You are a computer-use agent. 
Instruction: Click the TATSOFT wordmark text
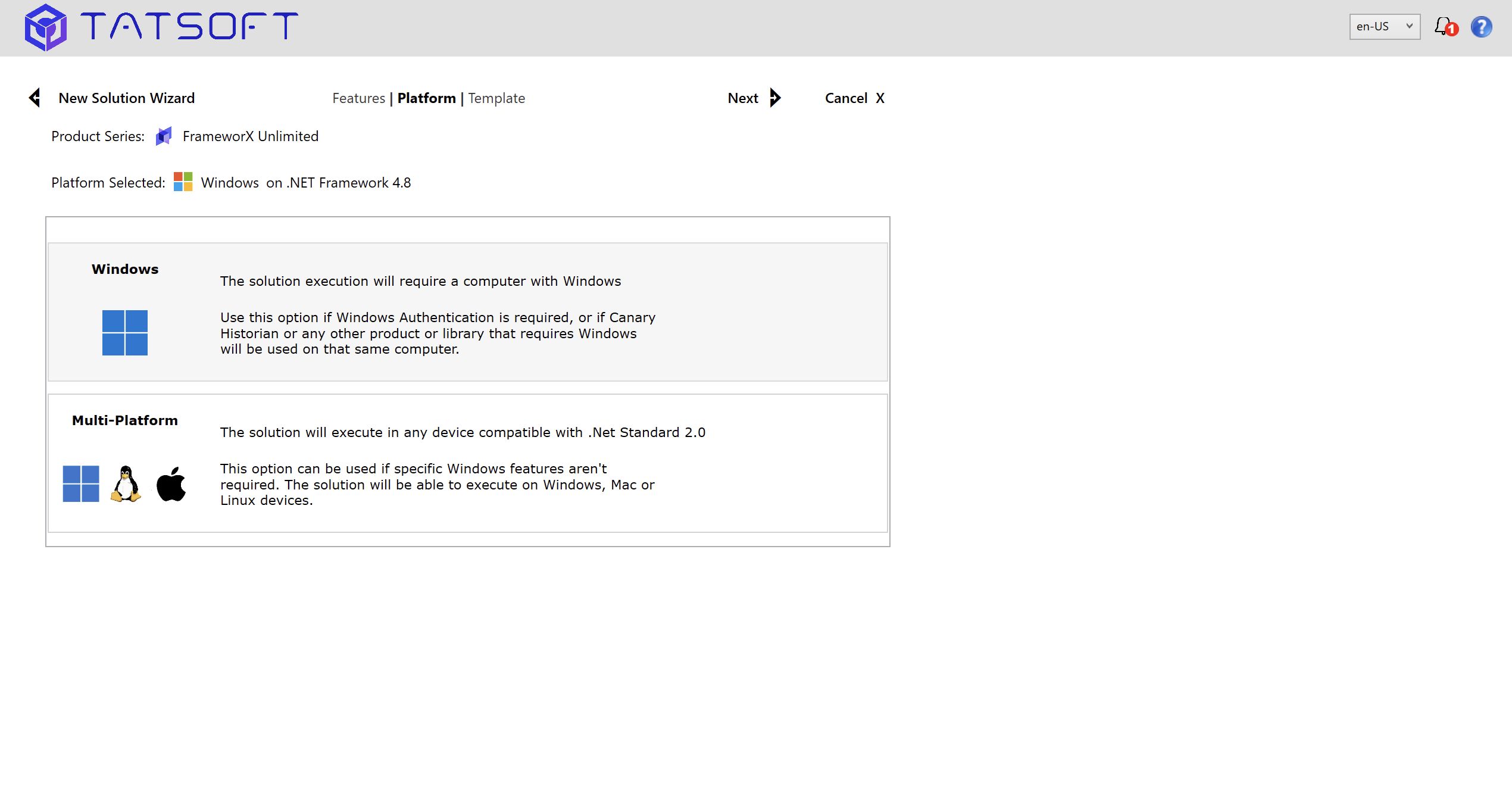[x=189, y=27]
